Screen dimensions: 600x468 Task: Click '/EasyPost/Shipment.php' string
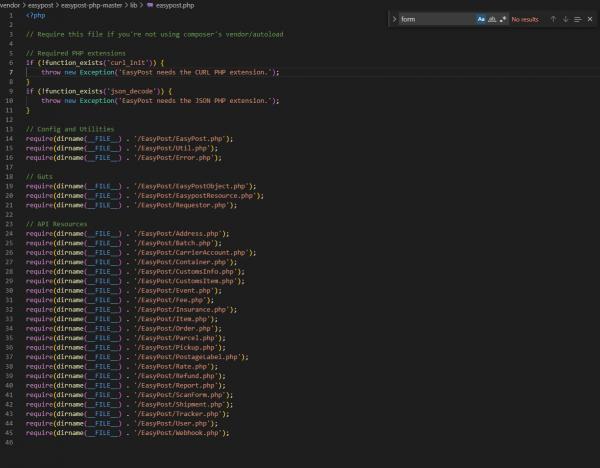180,404
